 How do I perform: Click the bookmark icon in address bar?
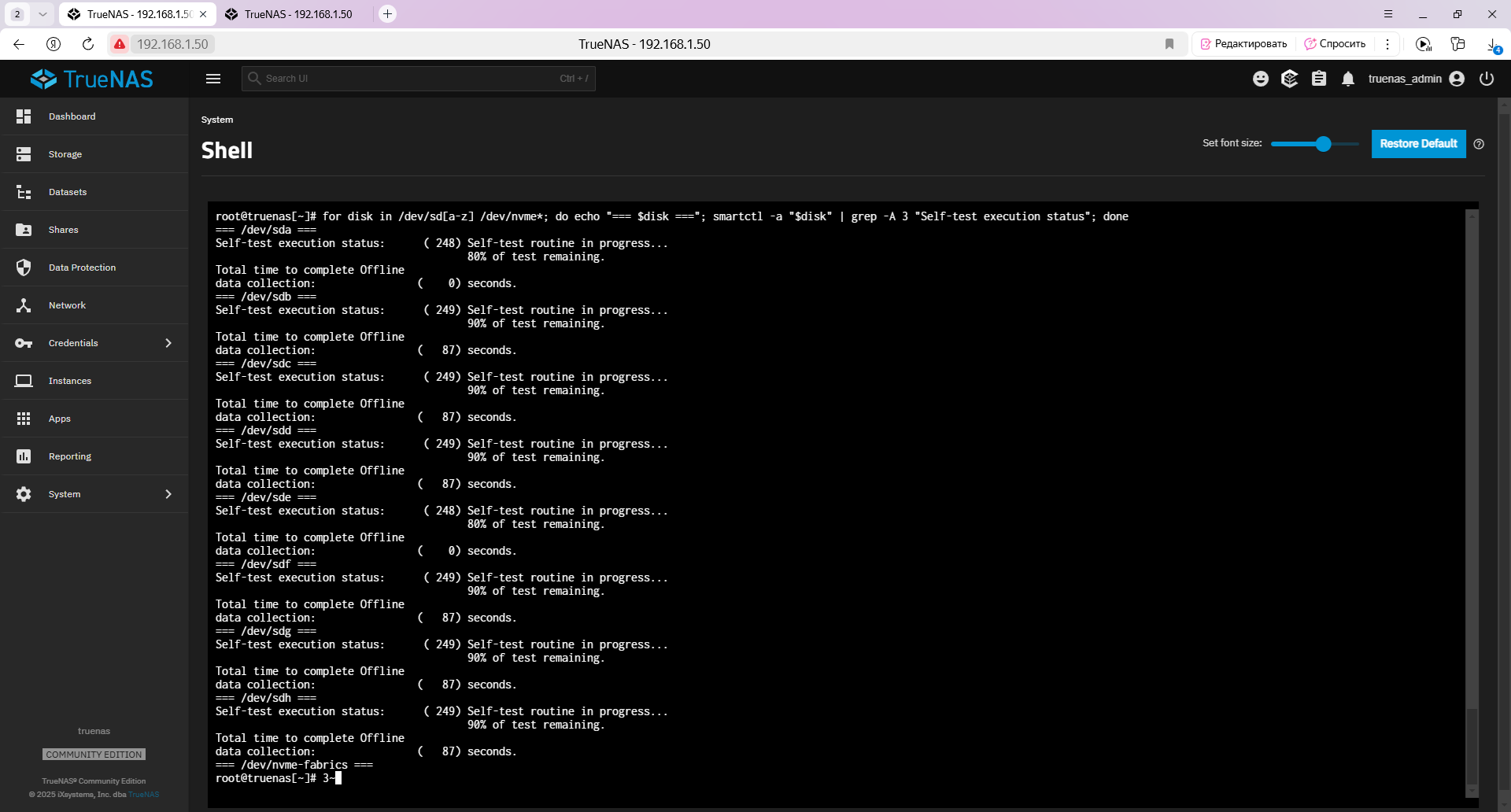tap(1169, 44)
